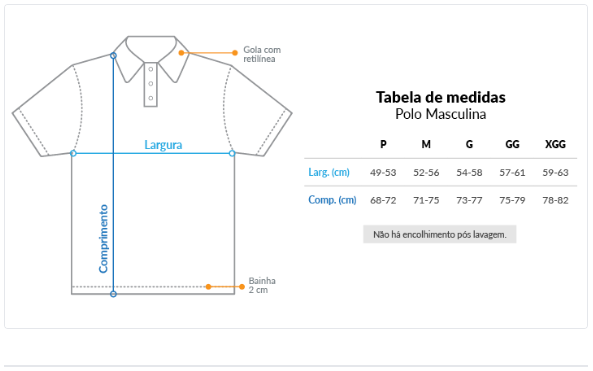Click the right Largura marker circle

(x=232, y=153)
